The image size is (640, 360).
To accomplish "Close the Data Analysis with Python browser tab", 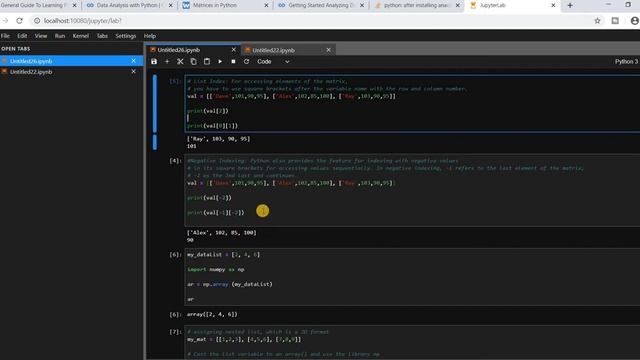I will 171,5.
